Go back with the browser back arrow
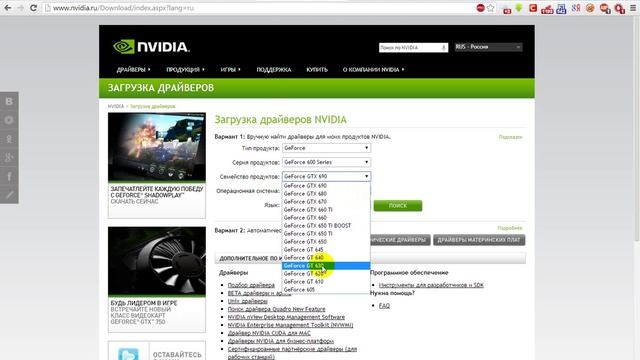Viewport: 640px width, 360px height. (x=7, y=8)
